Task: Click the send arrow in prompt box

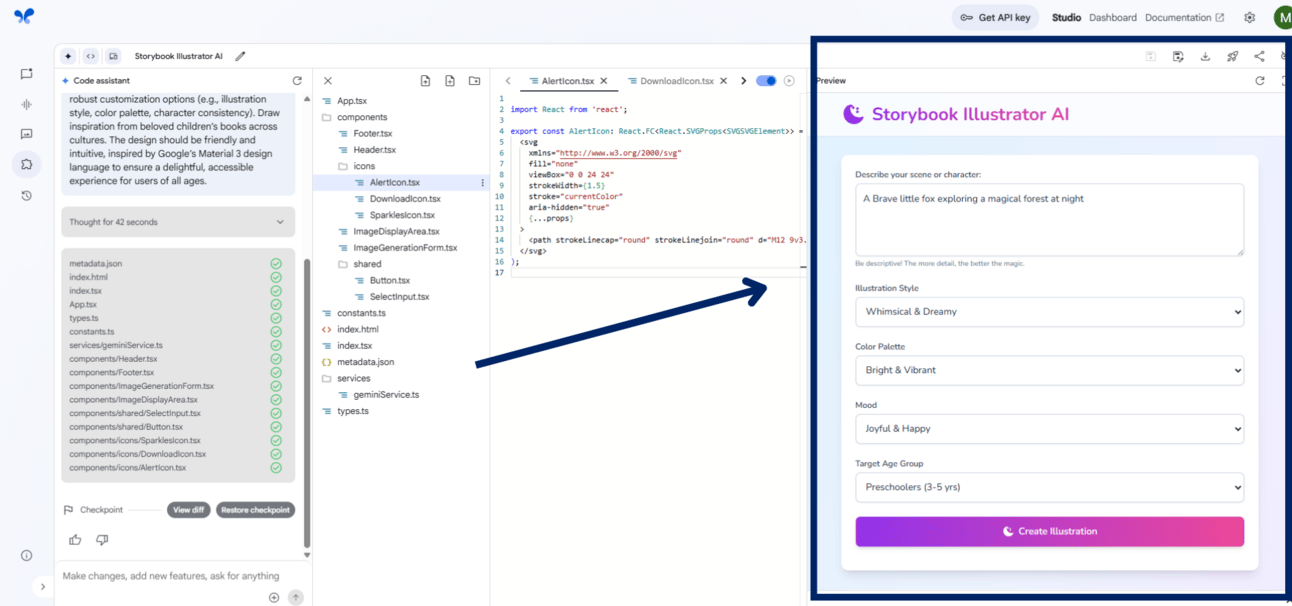Action: point(296,597)
